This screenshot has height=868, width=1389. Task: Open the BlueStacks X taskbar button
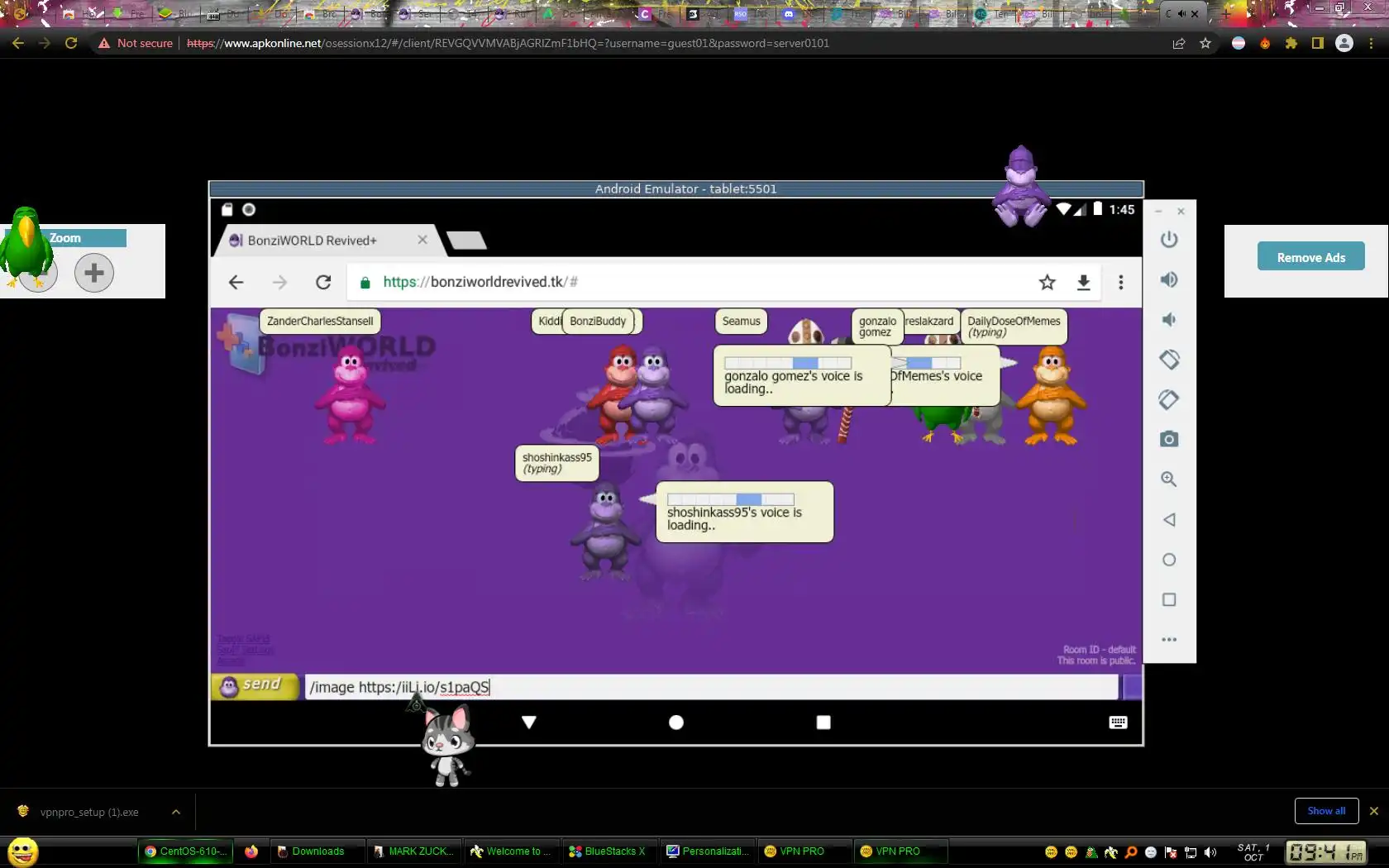[x=610, y=851]
